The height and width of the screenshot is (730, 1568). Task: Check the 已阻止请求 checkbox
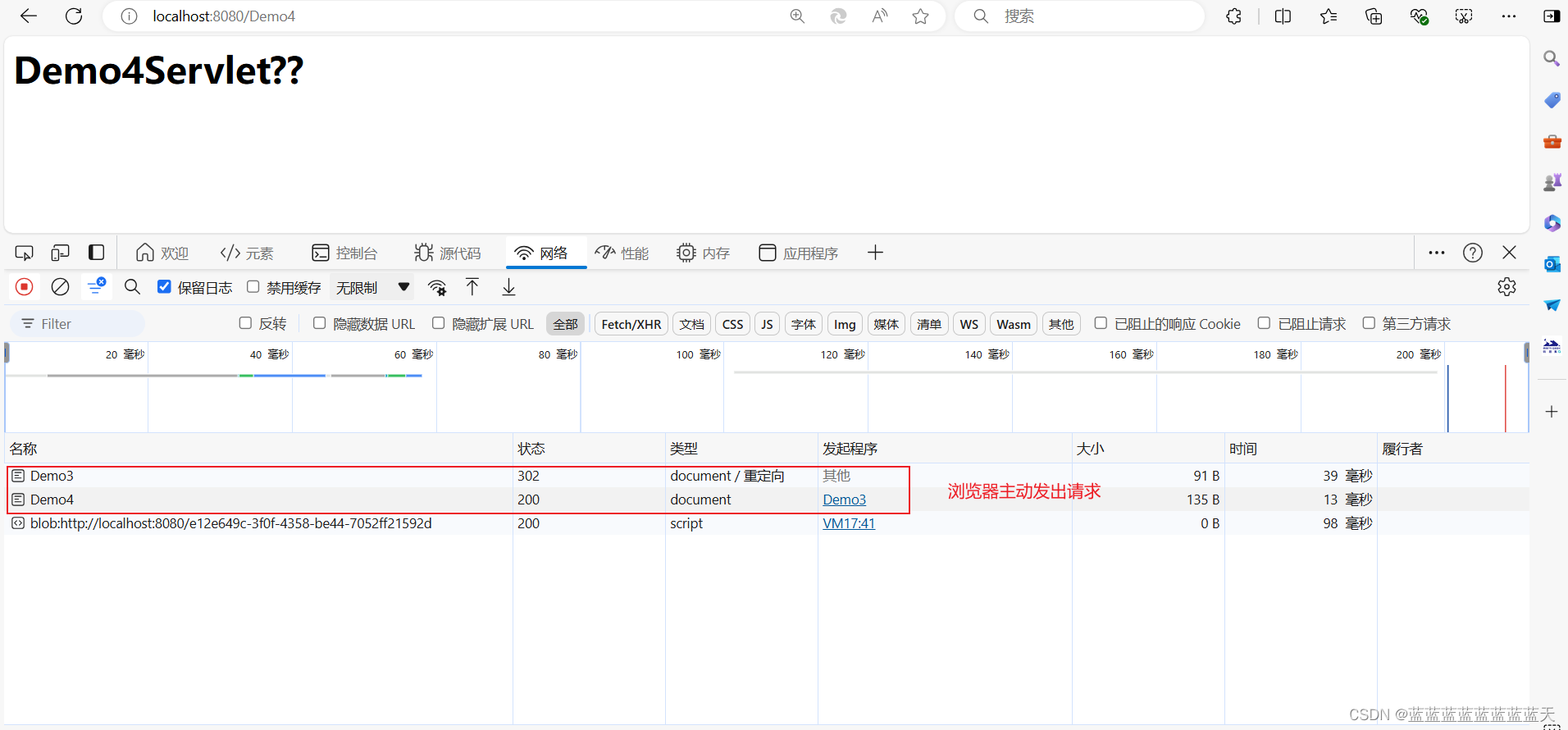coord(1264,323)
